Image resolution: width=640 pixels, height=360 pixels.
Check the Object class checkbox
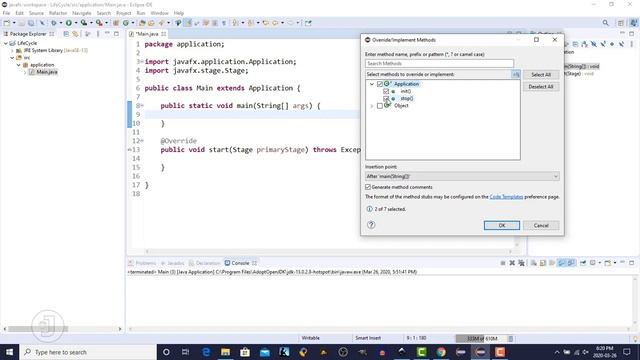380,106
